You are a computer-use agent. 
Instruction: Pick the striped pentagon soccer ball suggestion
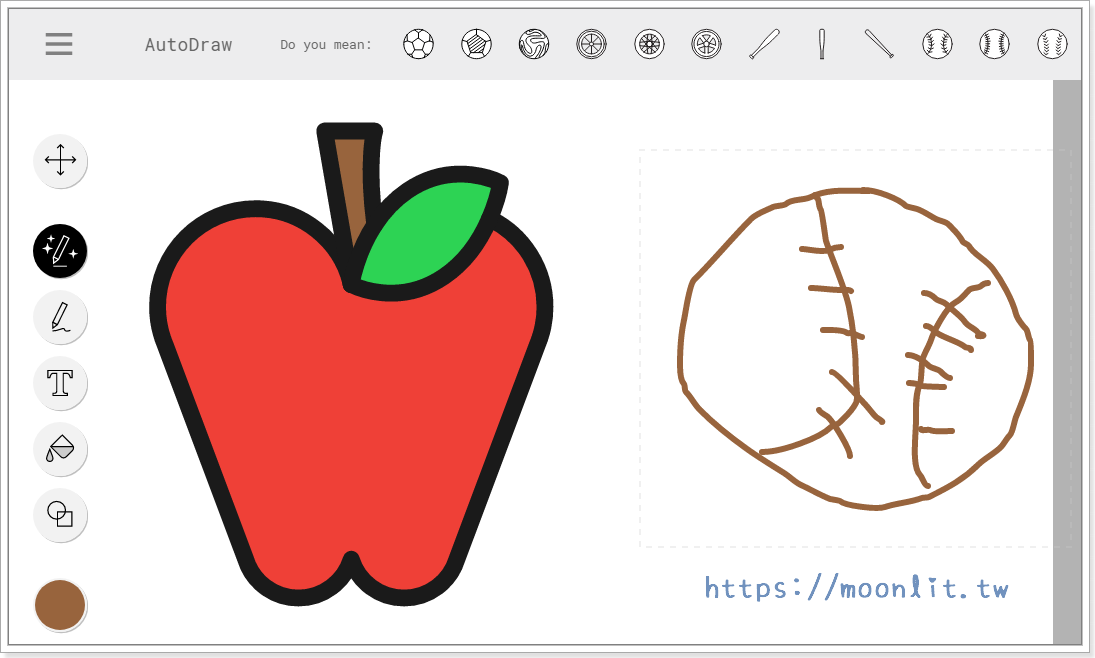pos(477,44)
